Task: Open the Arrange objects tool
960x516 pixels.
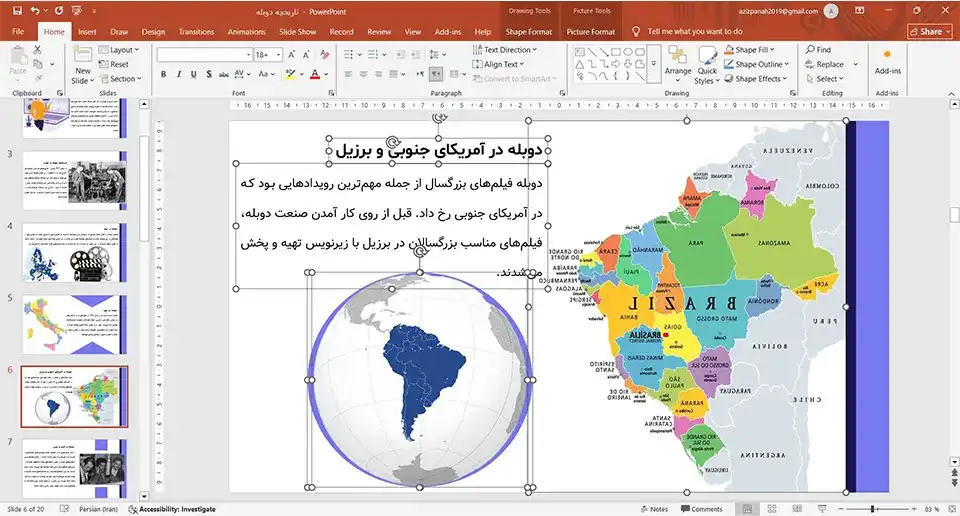Action: pyautogui.click(x=678, y=62)
